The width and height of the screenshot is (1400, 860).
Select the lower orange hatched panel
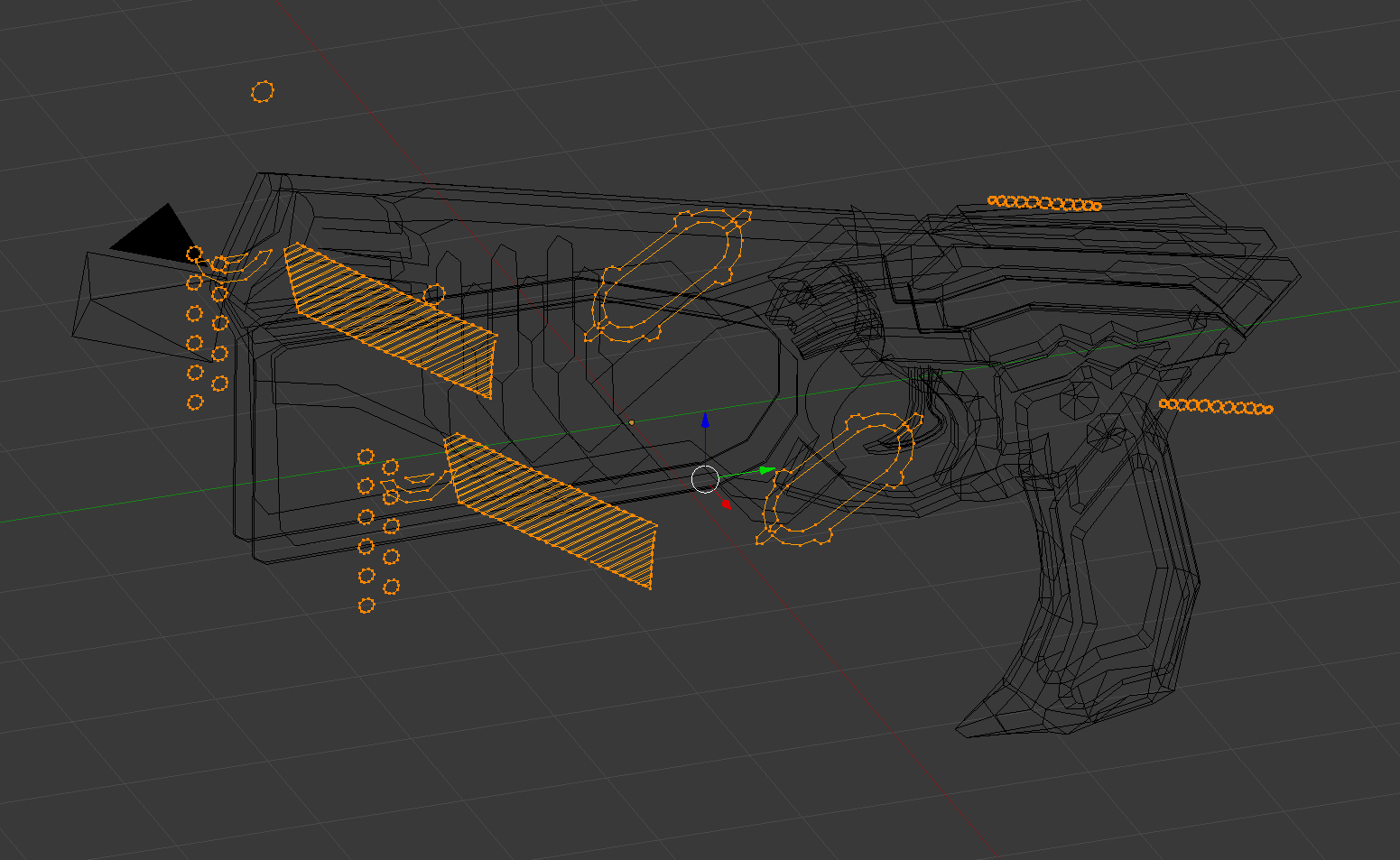[552, 510]
